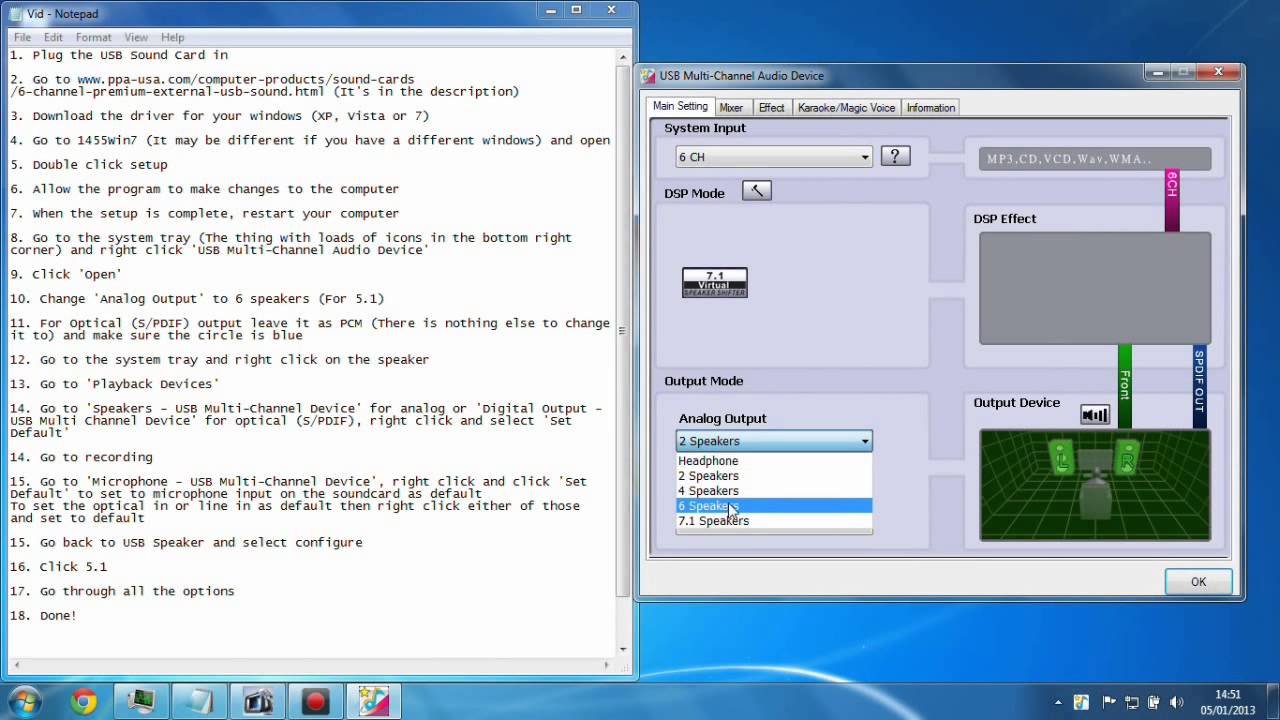The width and height of the screenshot is (1280, 720).
Task: Click the '14. Go to recording' line
Action: [x=81, y=457]
